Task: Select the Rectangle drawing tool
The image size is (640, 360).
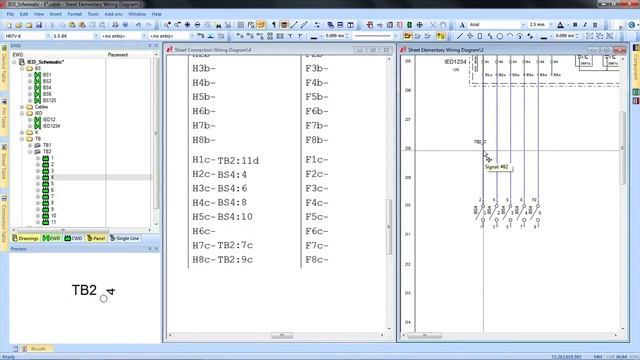Action: (480, 36)
